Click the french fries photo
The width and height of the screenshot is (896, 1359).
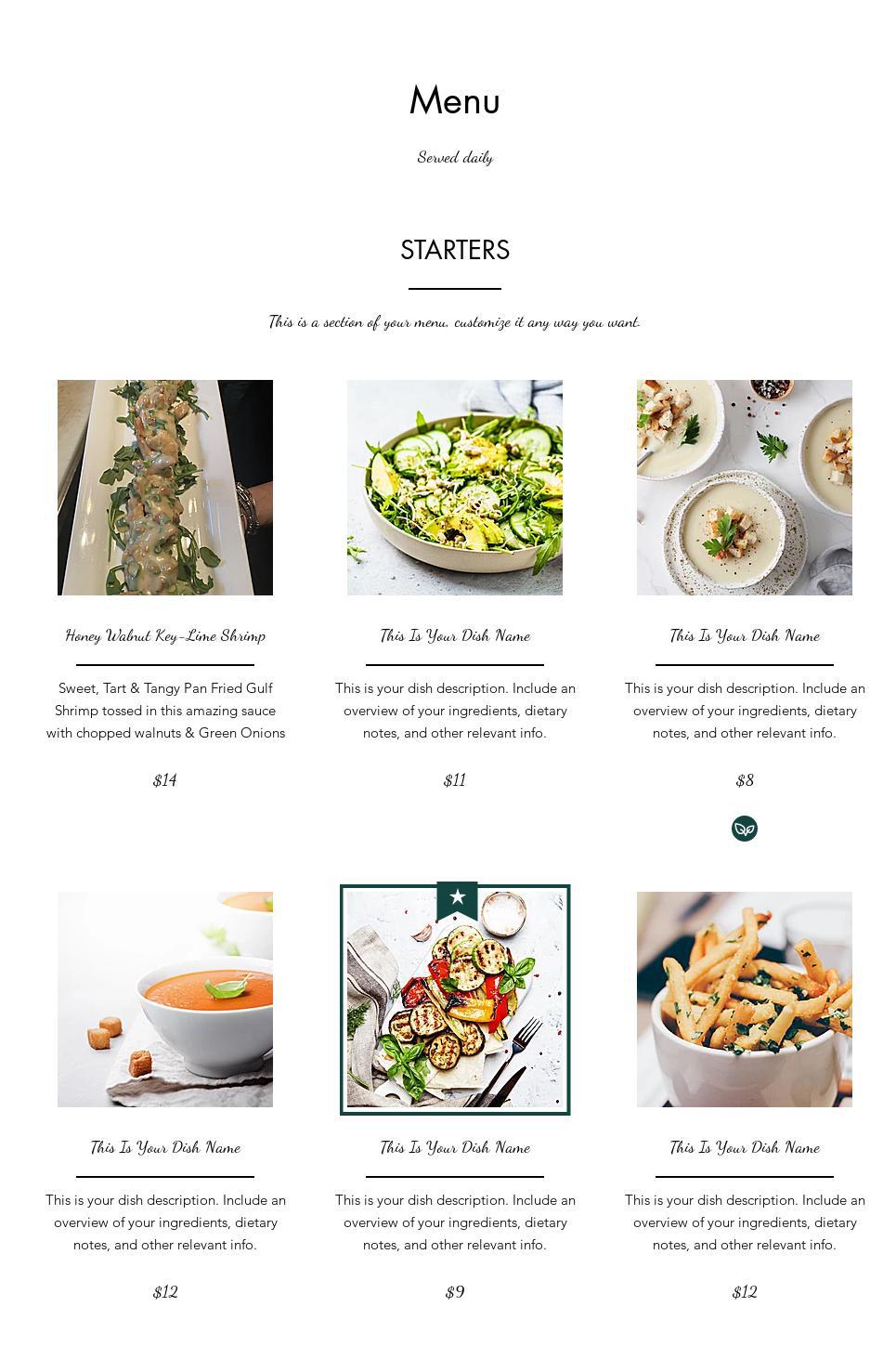pyautogui.click(x=745, y=1000)
